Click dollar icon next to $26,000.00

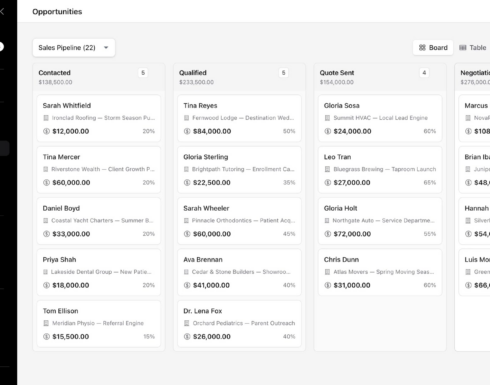pyautogui.click(x=187, y=337)
